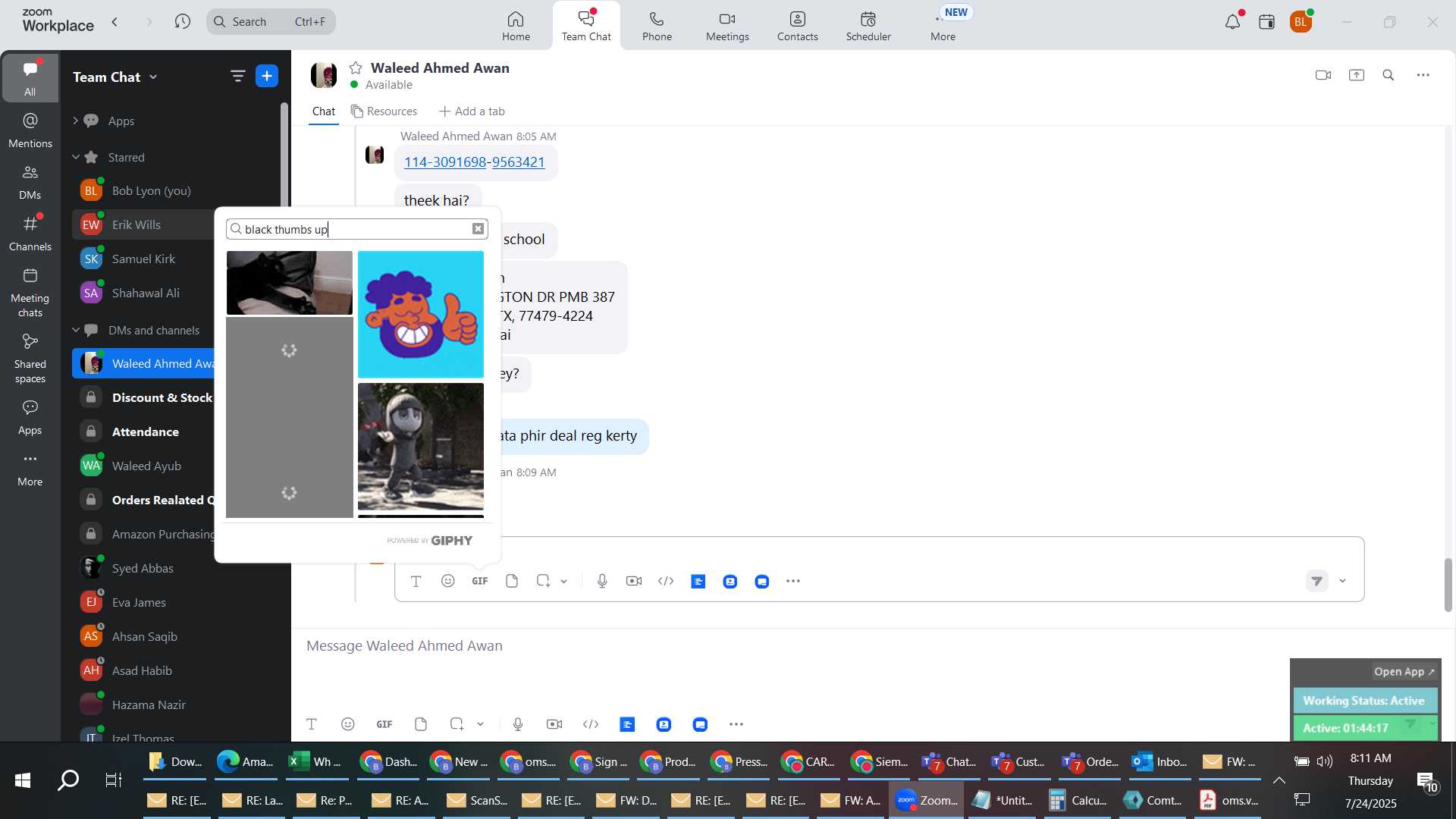1456x819 pixels.
Task: Select the cartoon thumbs up GIF
Action: (x=421, y=314)
